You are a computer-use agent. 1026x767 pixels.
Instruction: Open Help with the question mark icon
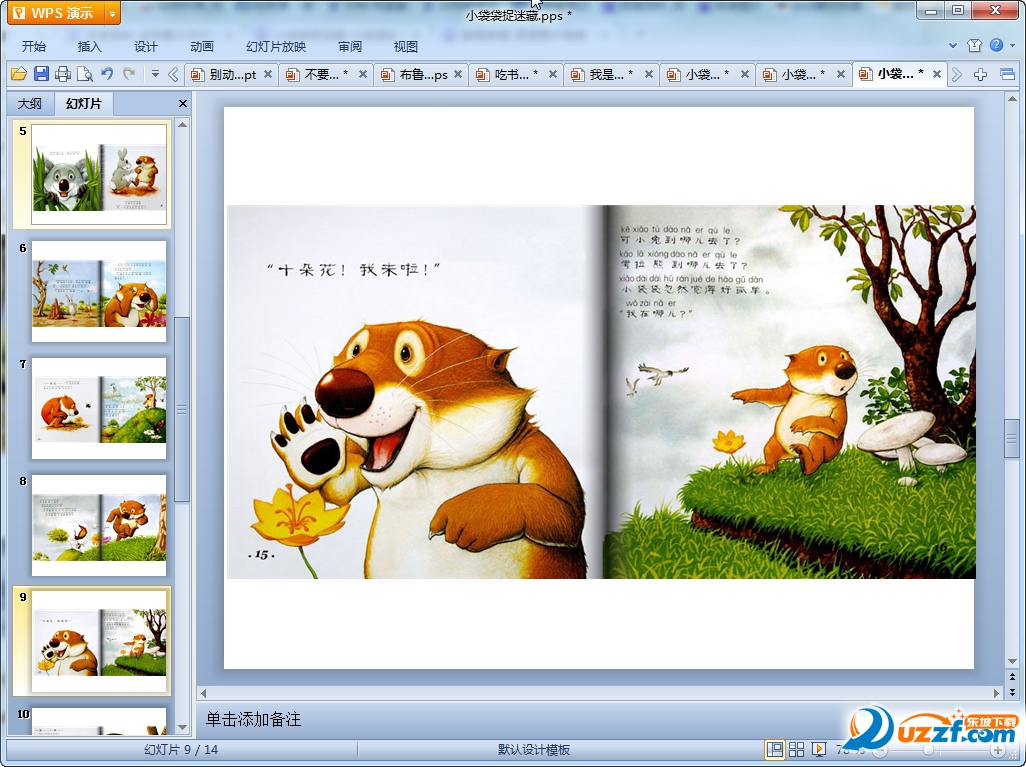click(x=997, y=45)
